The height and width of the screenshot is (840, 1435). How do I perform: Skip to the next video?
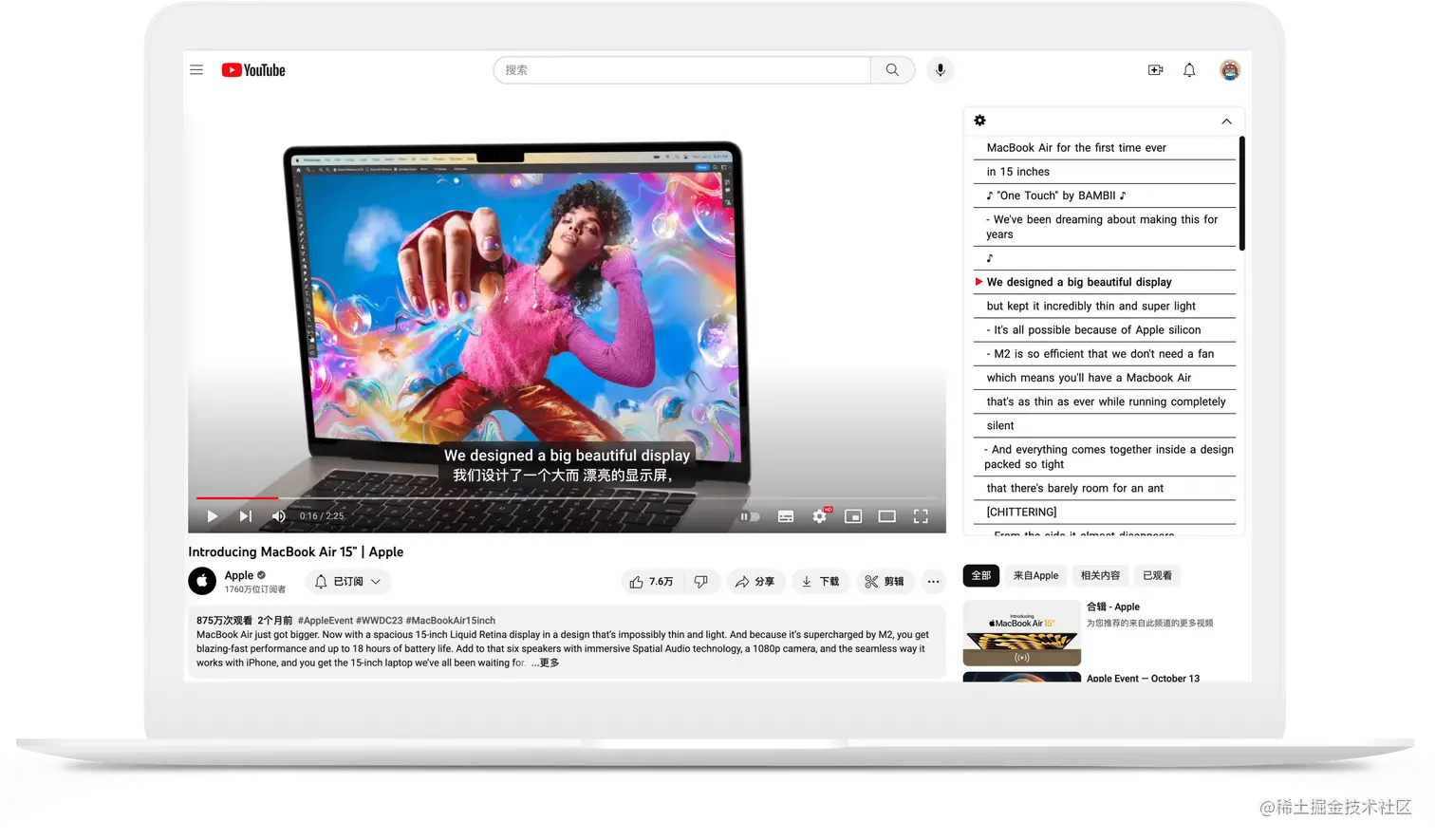[x=245, y=516]
